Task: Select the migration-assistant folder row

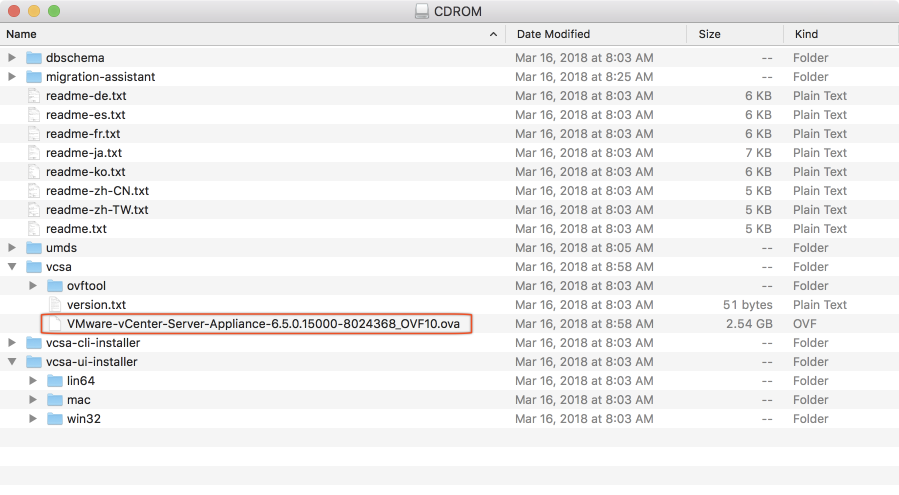Action: (100, 77)
